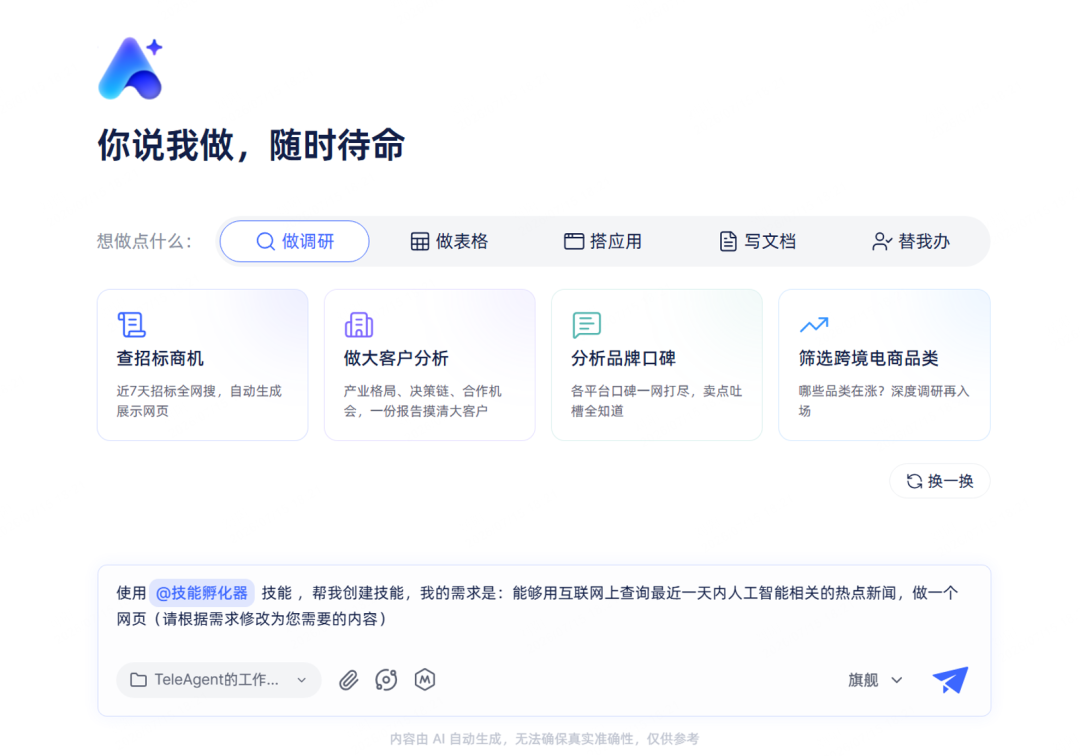Screen dimensions: 1080x756
Task: Expand the 旗舰 model selector dropdown
Action: [875, 680]
